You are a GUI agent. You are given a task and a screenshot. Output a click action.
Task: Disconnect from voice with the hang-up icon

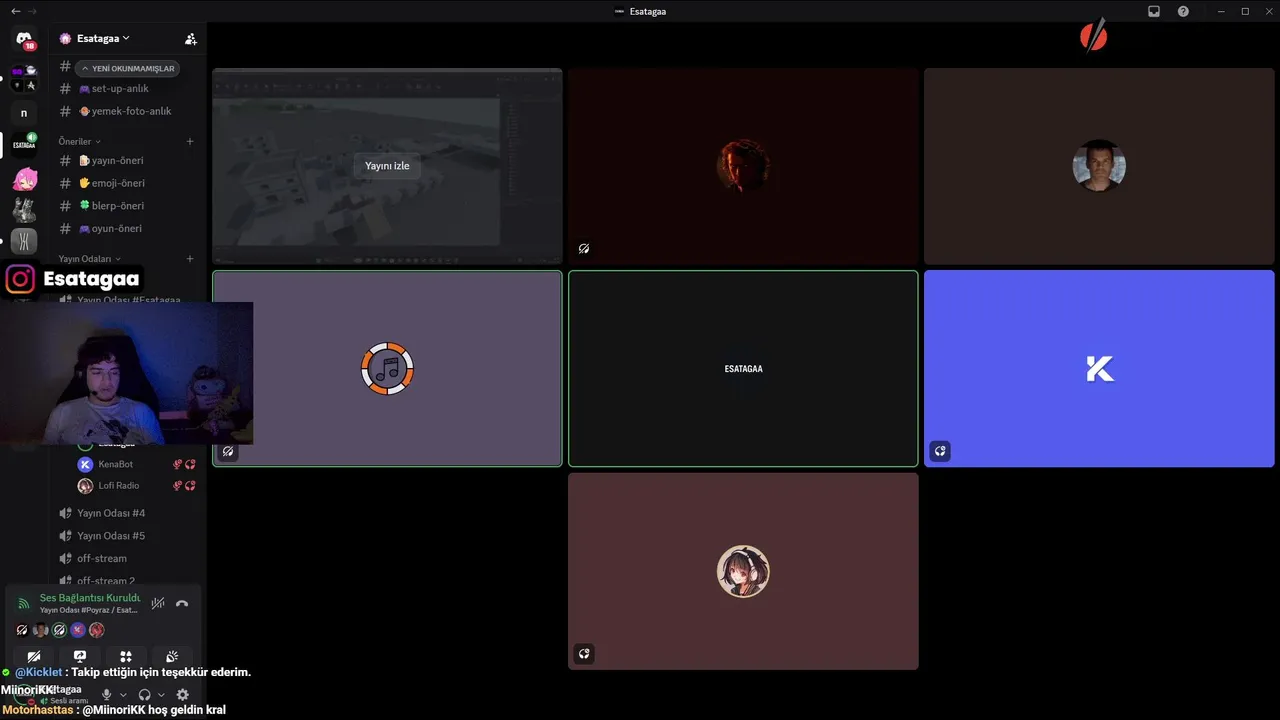pos(182,603)
